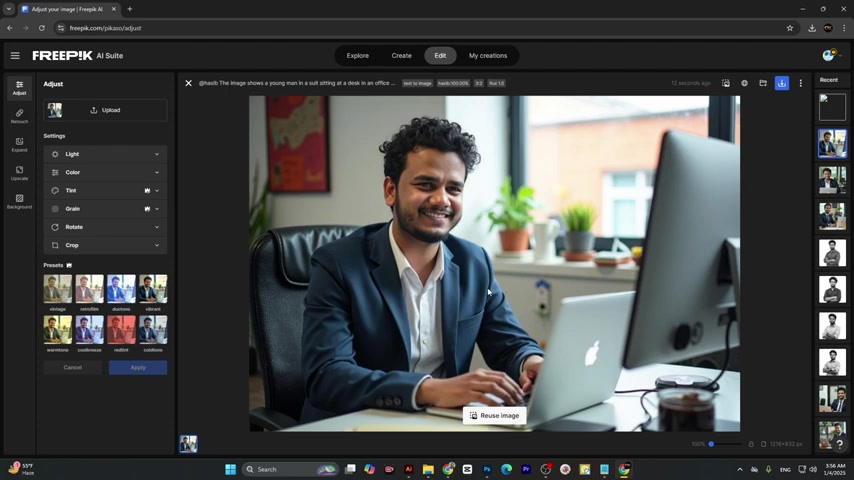
Task: Click the blue download image icon
Action: pyautogui.click(x=782, y=83)
